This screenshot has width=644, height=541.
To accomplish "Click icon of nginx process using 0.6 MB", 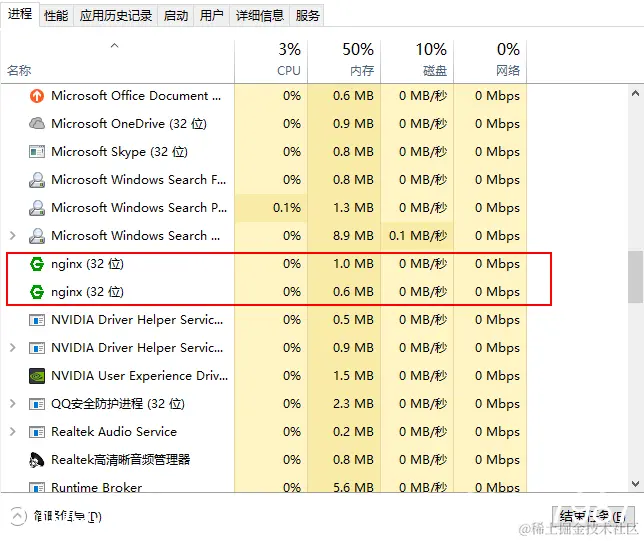I will pos(37,292).
